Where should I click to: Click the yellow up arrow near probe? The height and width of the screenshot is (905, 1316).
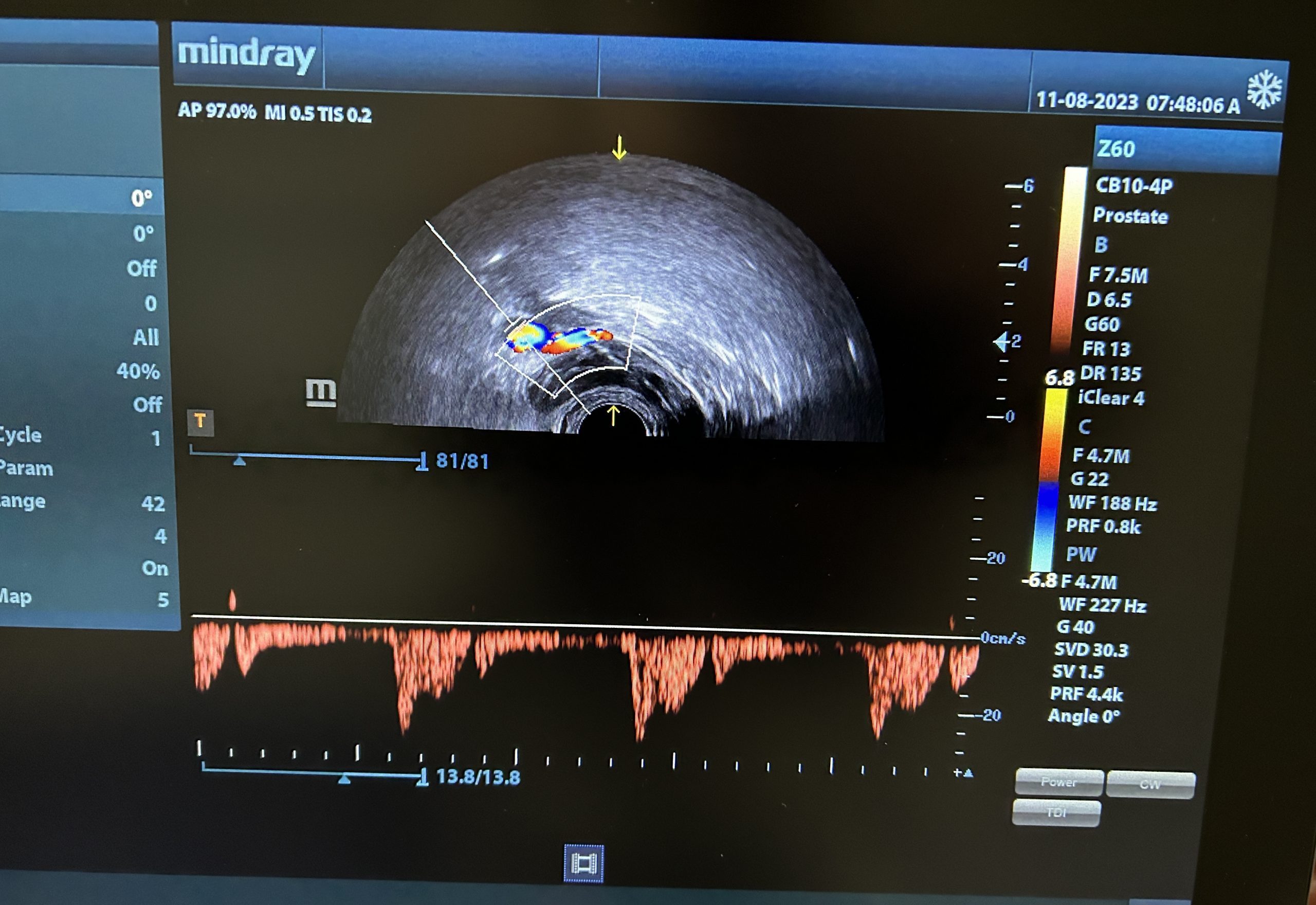point(613,414)
